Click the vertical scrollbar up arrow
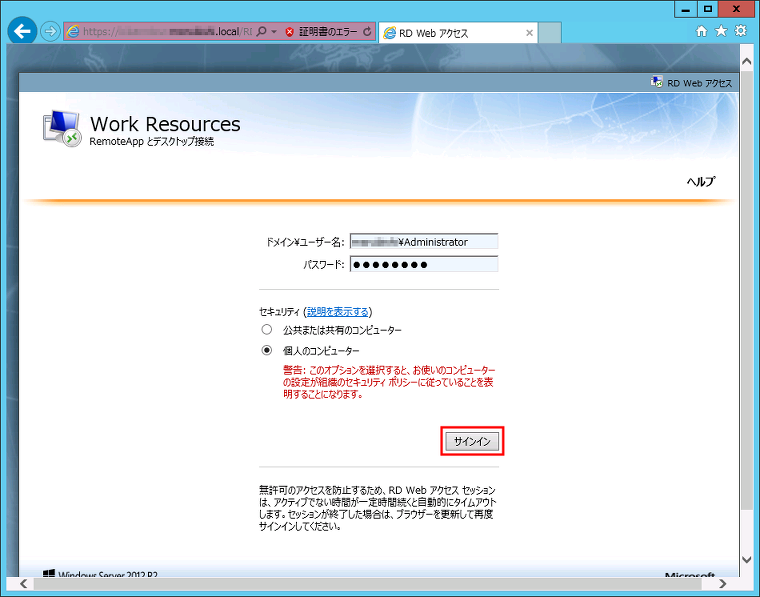 click(x=746, y=62)
